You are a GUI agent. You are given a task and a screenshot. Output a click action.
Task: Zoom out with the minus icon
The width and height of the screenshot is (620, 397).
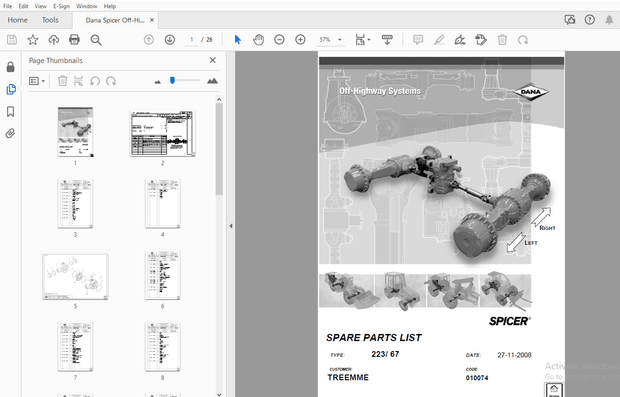coord(279,40)
